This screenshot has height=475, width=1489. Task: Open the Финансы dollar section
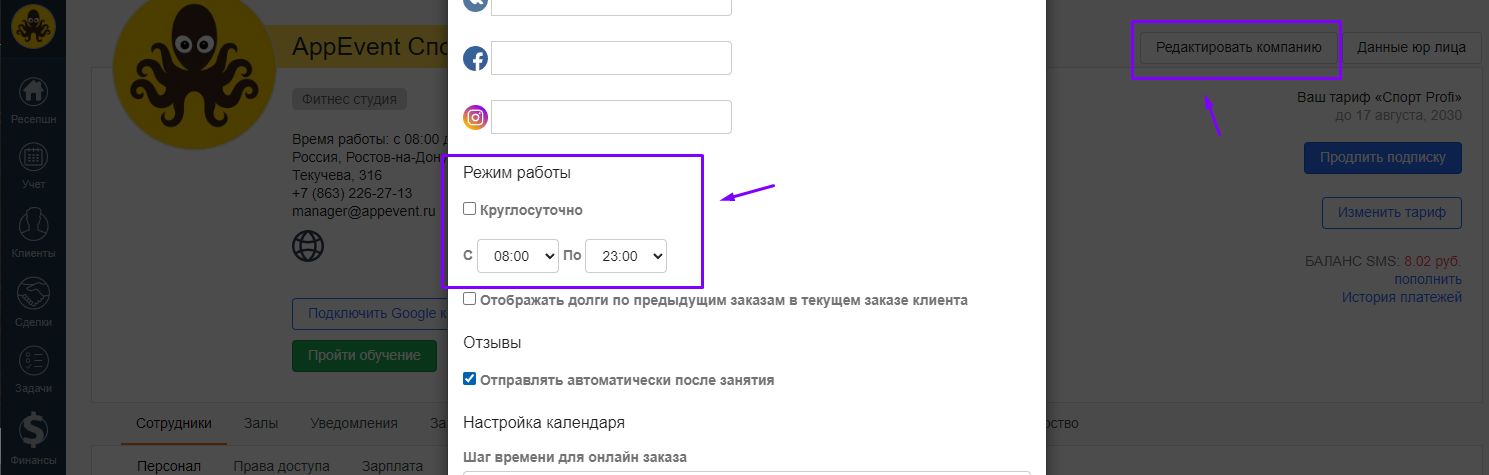click(33, 436)
